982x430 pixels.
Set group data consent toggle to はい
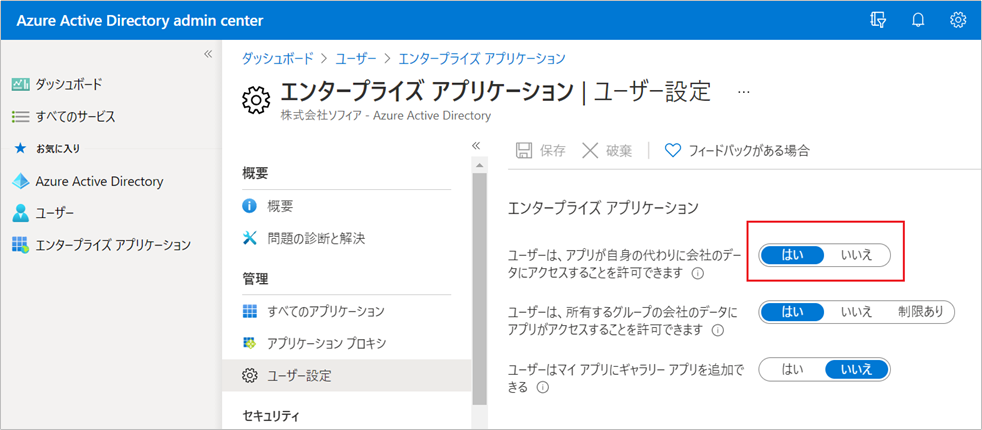(792, 312)
